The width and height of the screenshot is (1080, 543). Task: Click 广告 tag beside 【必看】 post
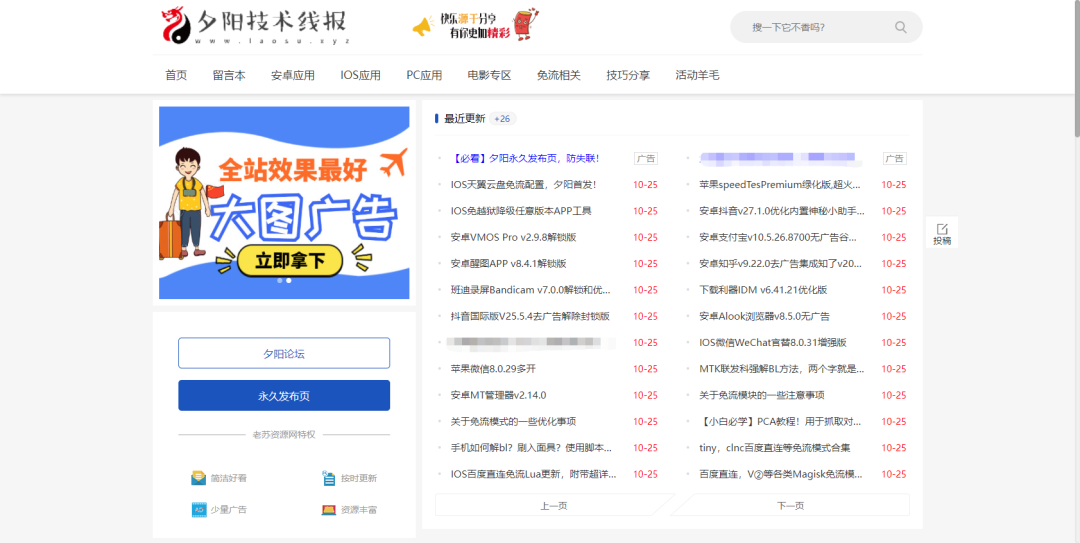[x=645, y=158]
